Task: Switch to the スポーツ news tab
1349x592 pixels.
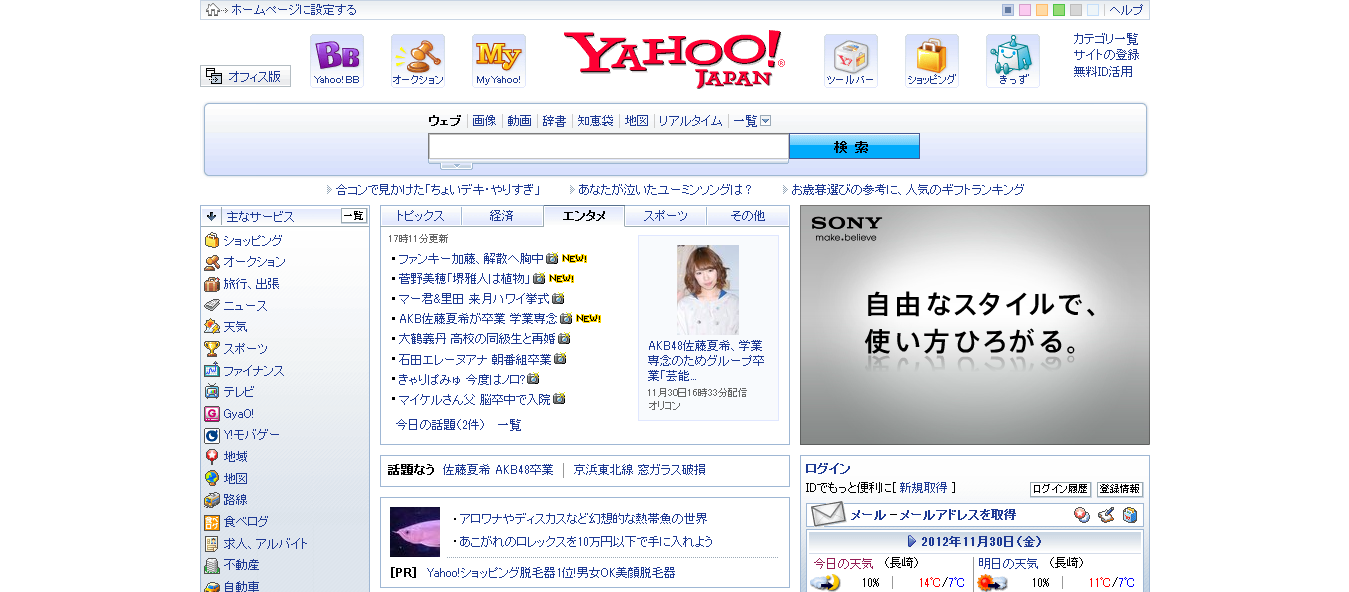Action: [666, 216]
